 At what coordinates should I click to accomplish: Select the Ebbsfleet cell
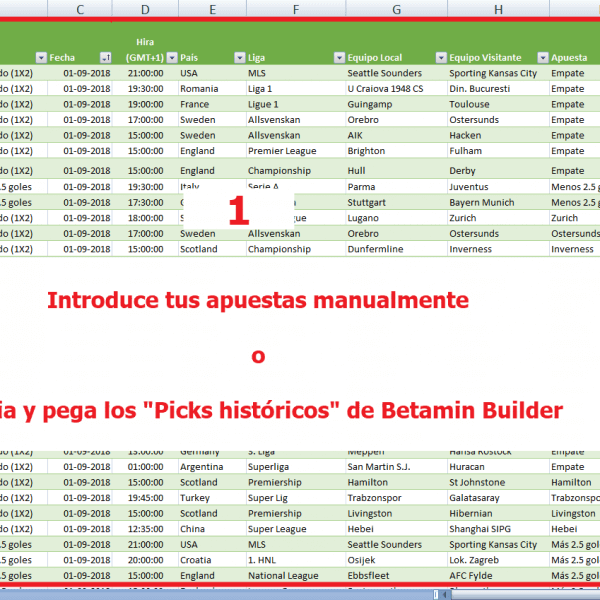pos(396,576)
